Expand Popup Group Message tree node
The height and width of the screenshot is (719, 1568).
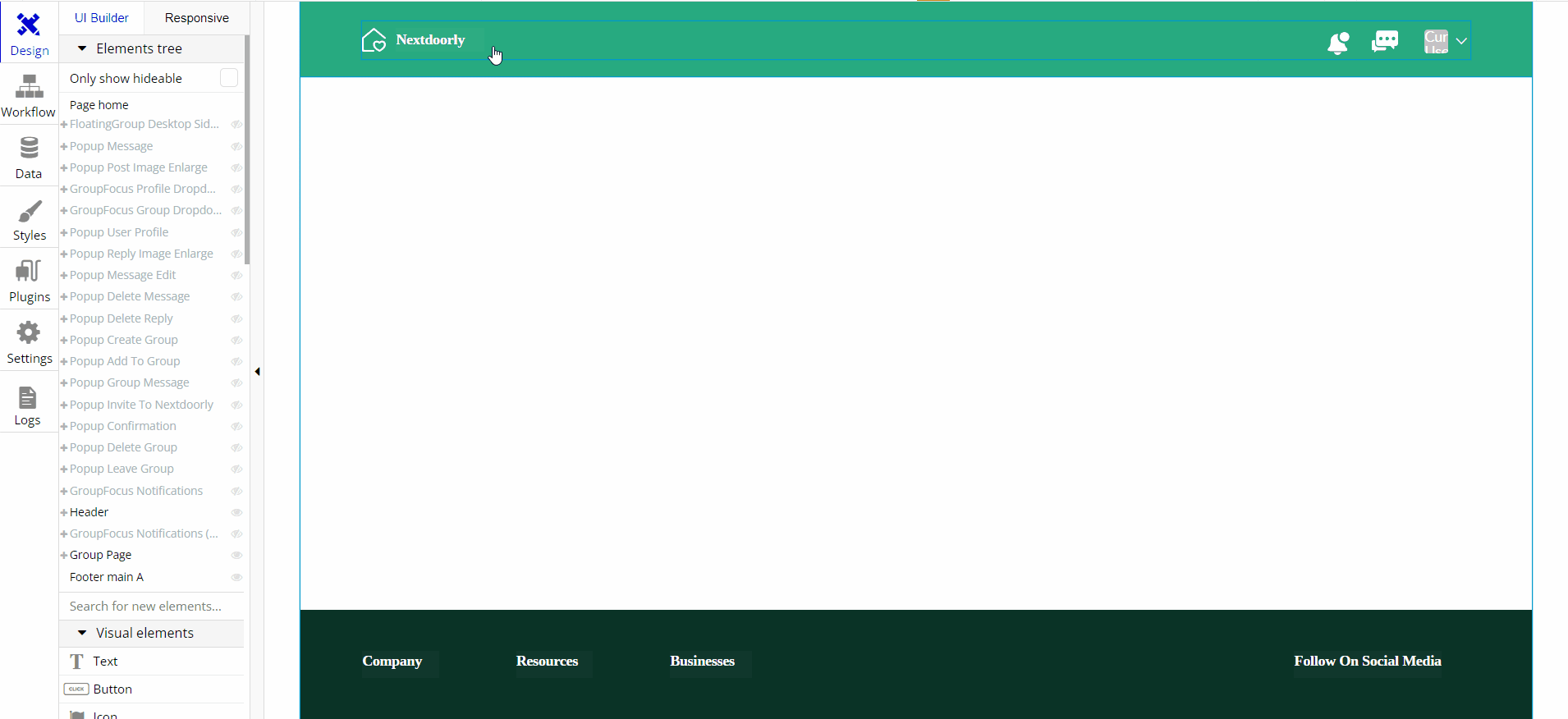click(64, 382)
